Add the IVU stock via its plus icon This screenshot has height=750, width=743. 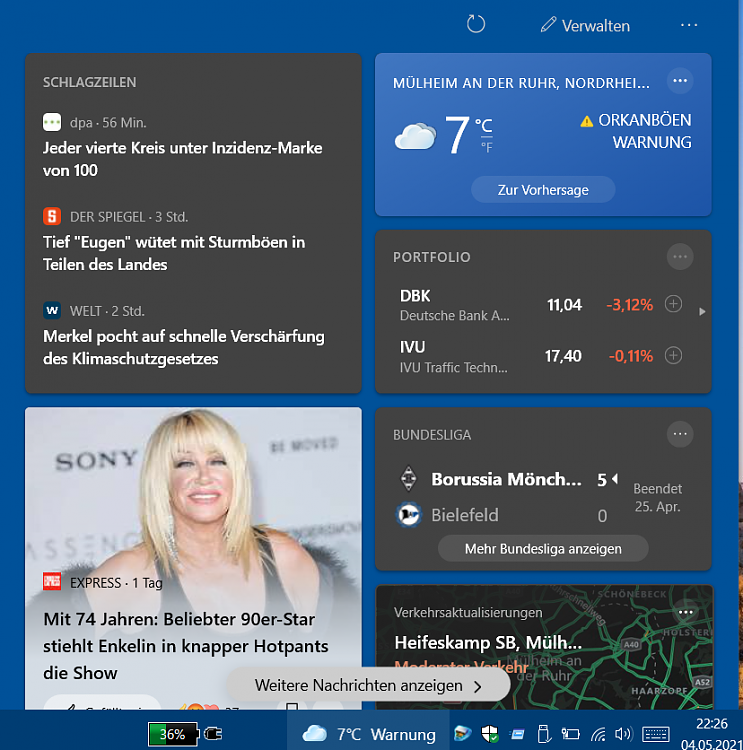point(673,355)
